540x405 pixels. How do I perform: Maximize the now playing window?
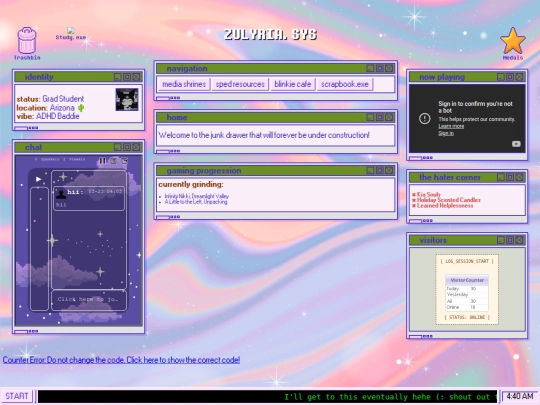[x=510, y=77]
